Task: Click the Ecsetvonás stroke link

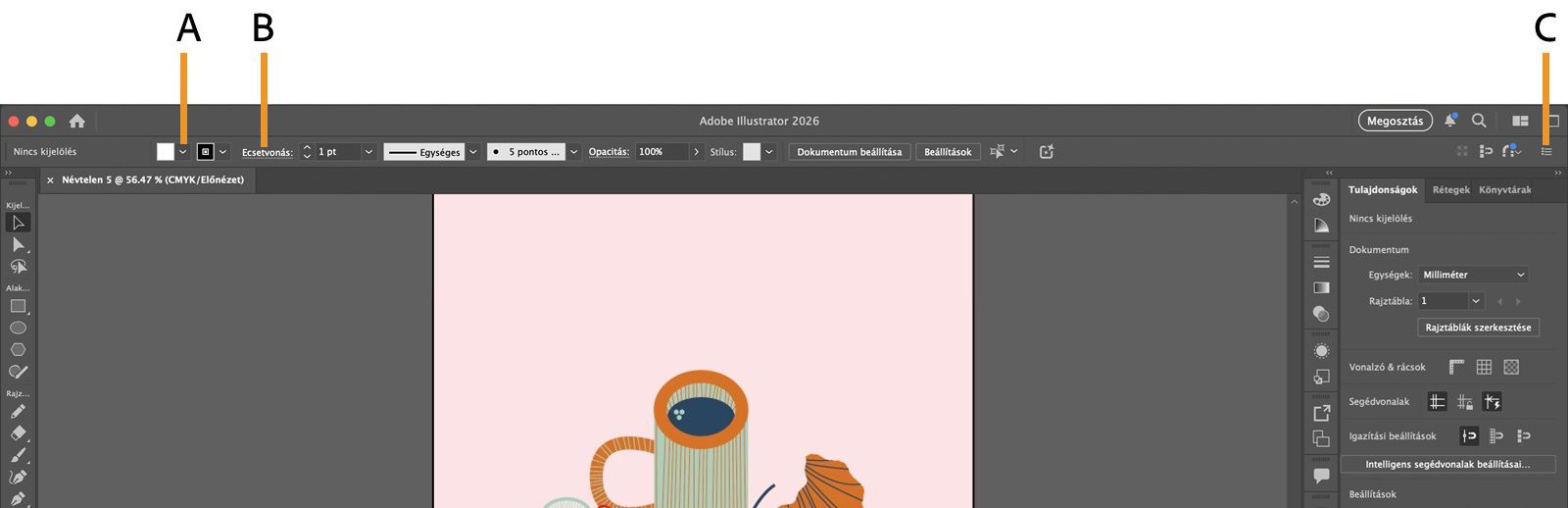Action: (x=268, y=152)
